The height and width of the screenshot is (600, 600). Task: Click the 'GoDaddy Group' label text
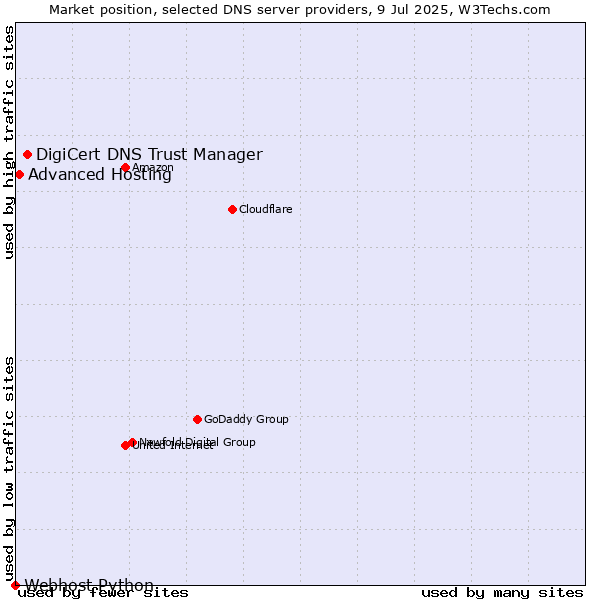(x=246, y=419)
